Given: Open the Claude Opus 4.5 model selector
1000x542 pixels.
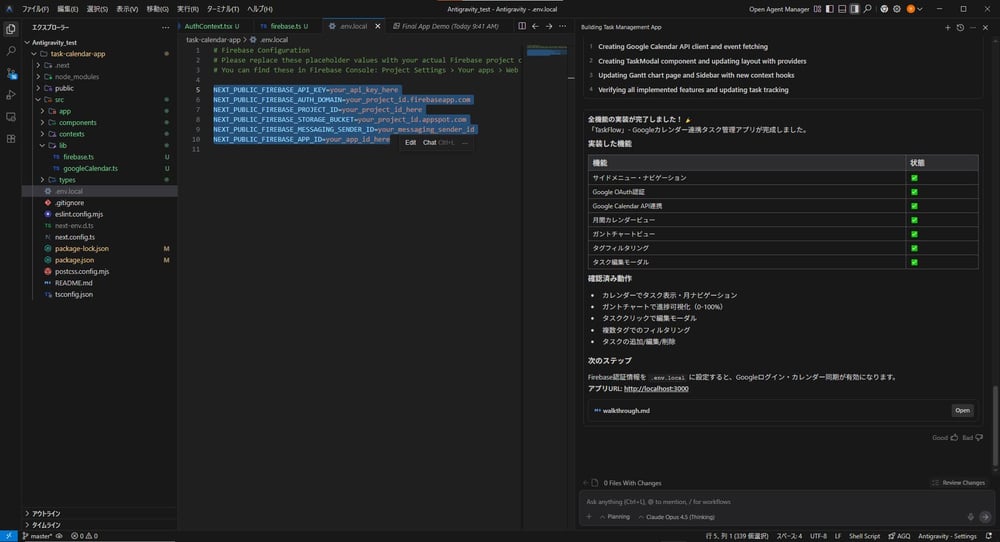Looking at the screenshot, I should coord(679,517).
